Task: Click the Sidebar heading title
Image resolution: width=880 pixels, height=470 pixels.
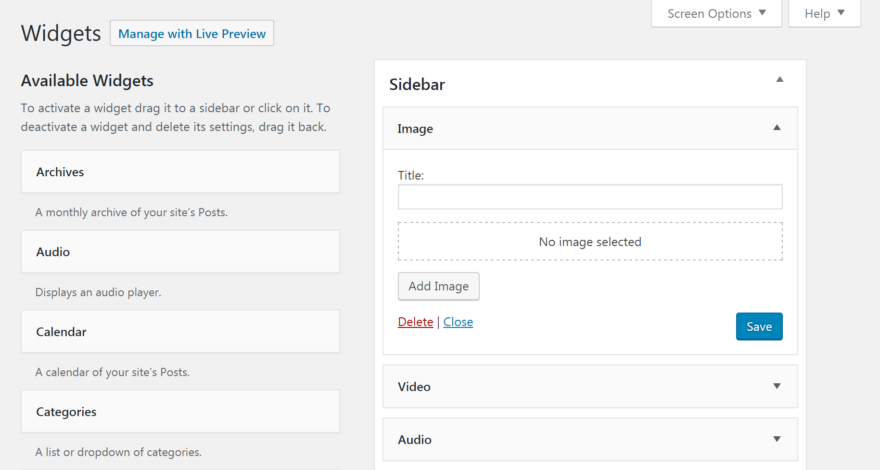Action: coord(417,85)
